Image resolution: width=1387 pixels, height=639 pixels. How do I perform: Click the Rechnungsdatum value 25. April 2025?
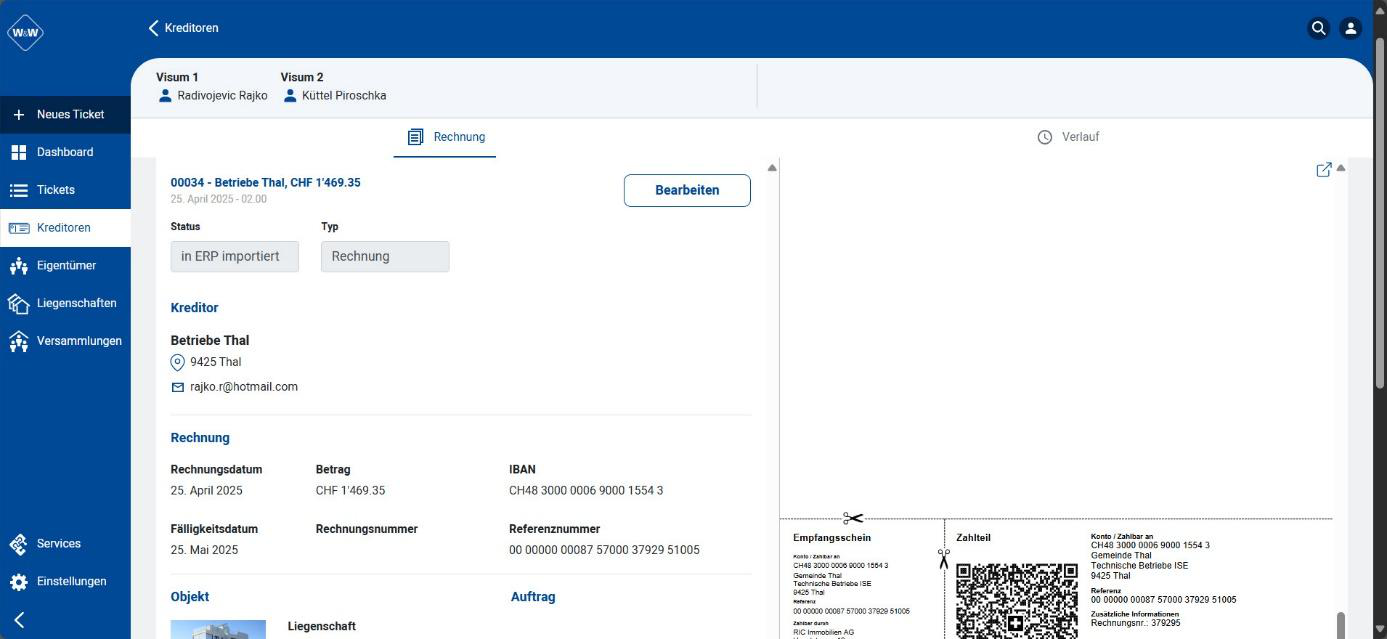(x=206, y=491)
